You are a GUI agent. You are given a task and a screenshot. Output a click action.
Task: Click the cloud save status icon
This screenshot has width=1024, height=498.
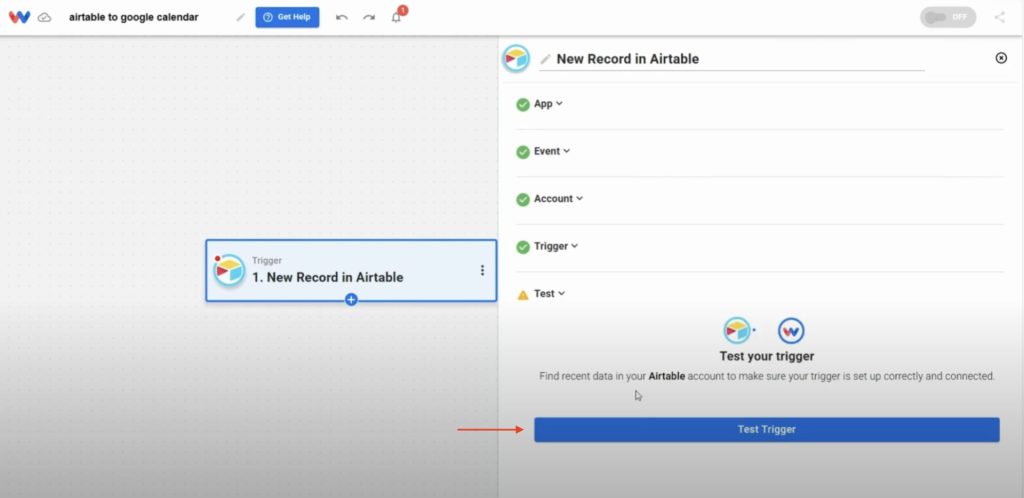44,18
